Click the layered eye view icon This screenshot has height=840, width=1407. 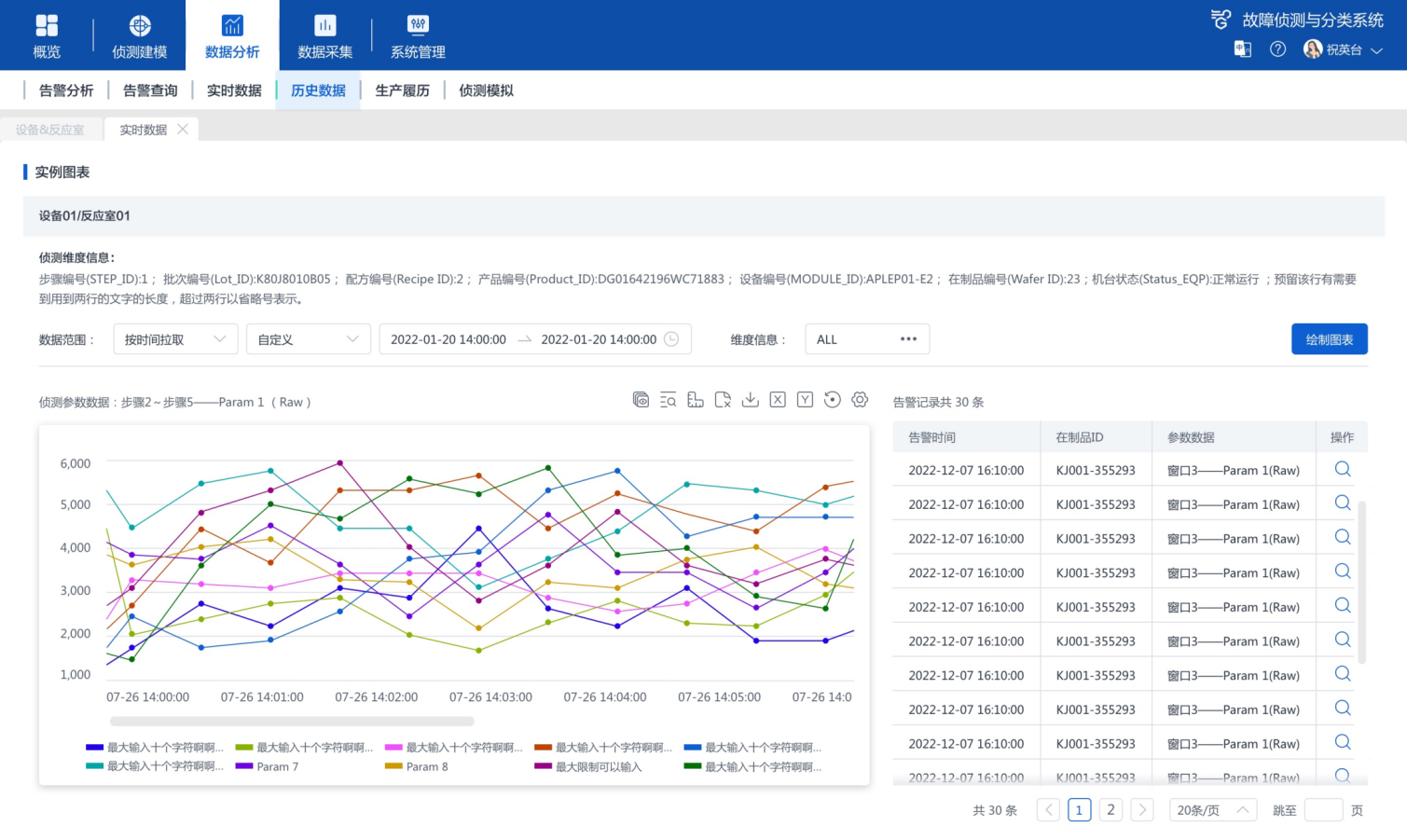[641, 400]
